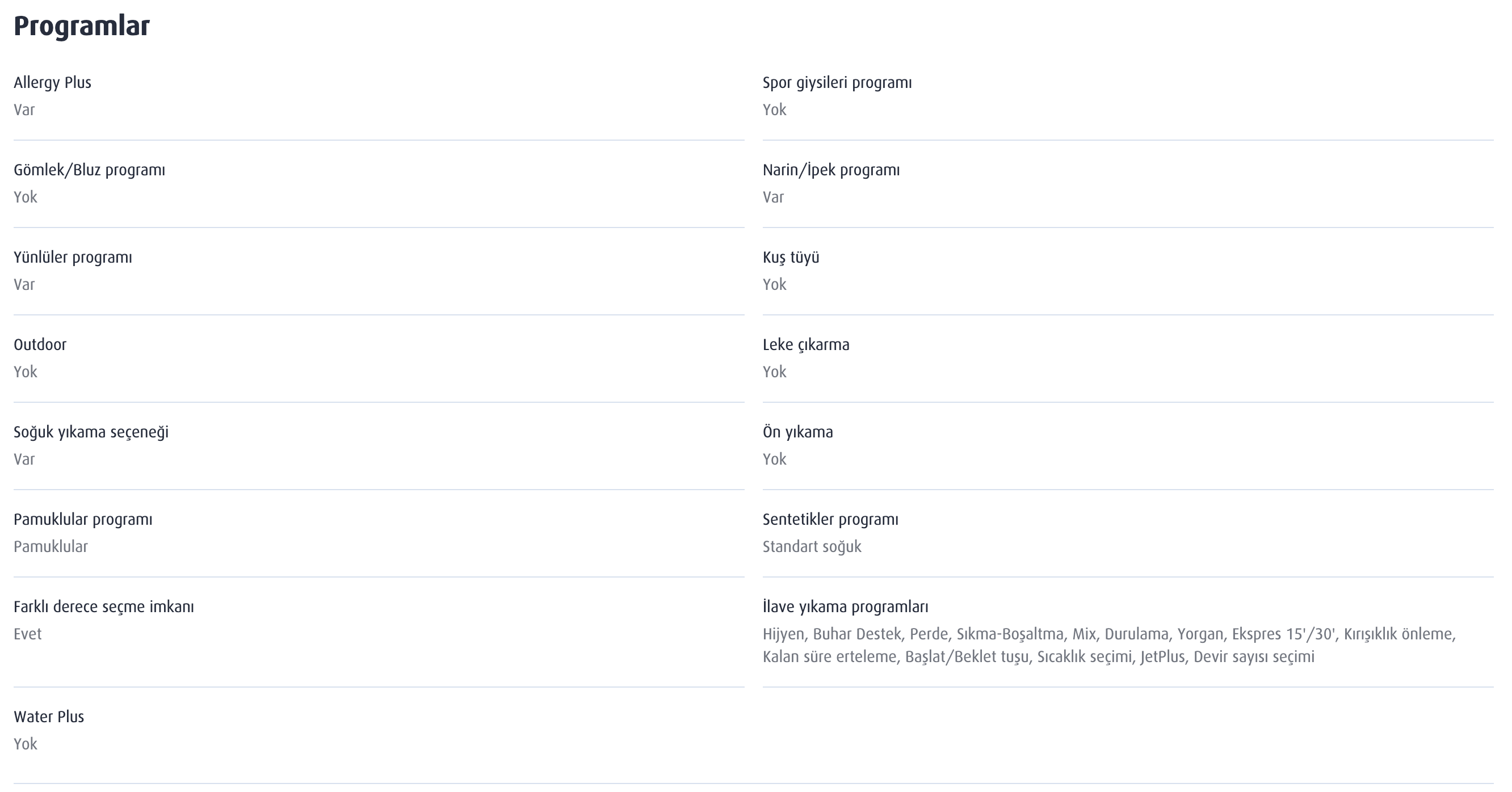
Task: Click the Ön yıkama label
Action: coord(797,432)
